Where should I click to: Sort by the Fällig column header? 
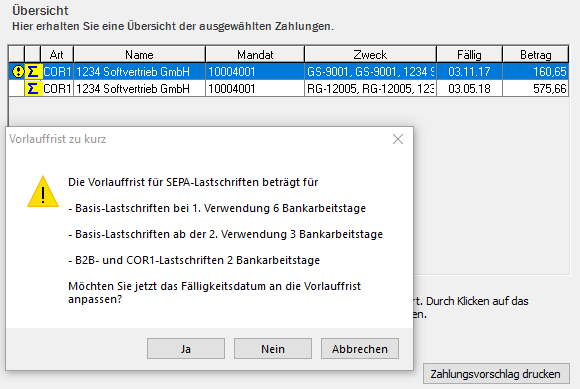click(469, 55)
